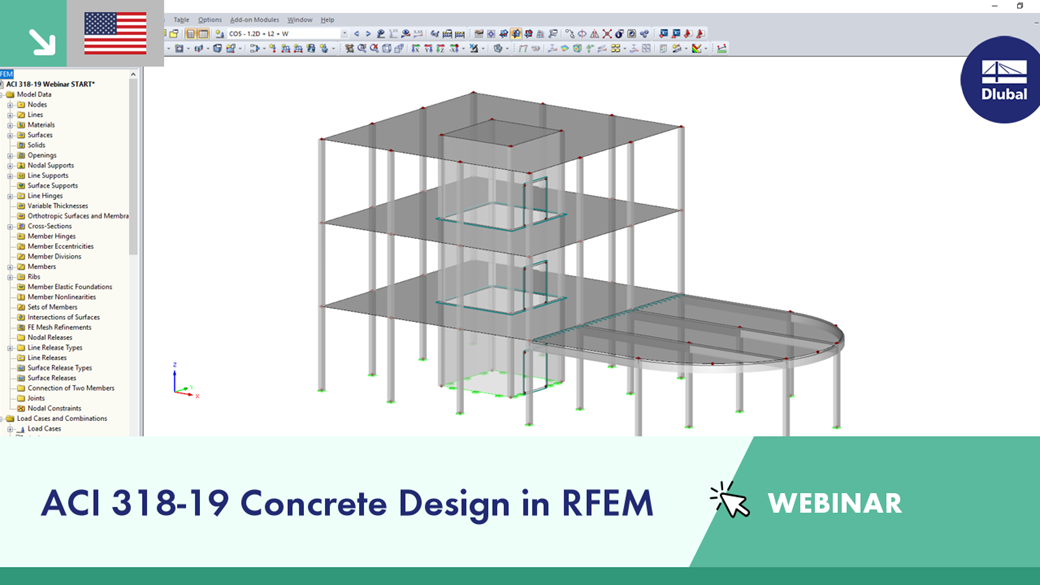Expand the Surfaces tree node
This screenshot has width=1040, height=585.
tap(10, 135)
